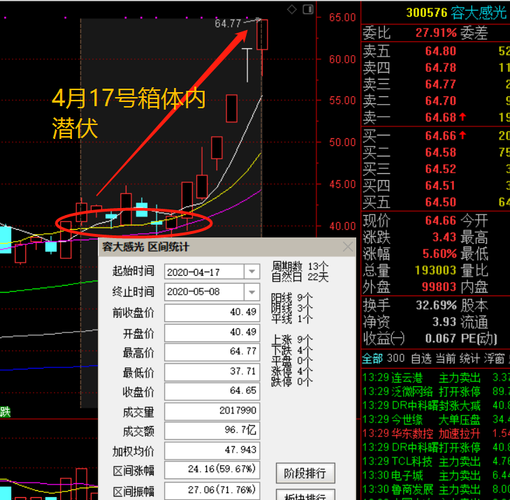Click the 板块排行 button
The height and width of the screenshot is (500, 510).
[x=305, y=496]
